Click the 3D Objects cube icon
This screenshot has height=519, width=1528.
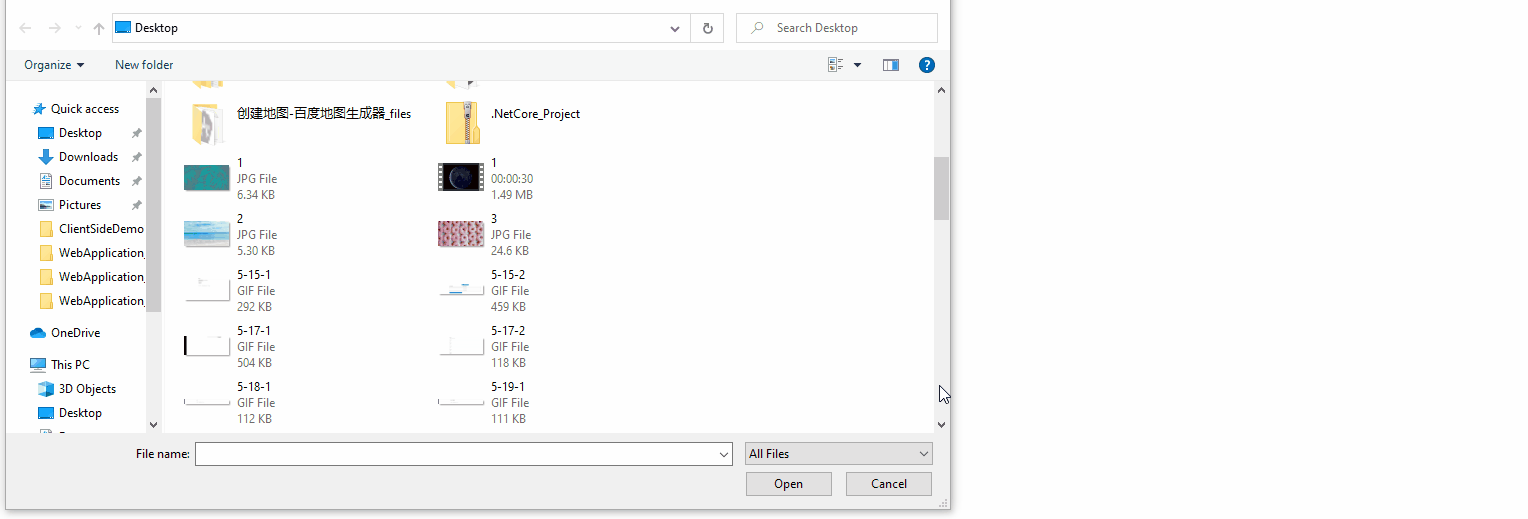coord(45,389)
